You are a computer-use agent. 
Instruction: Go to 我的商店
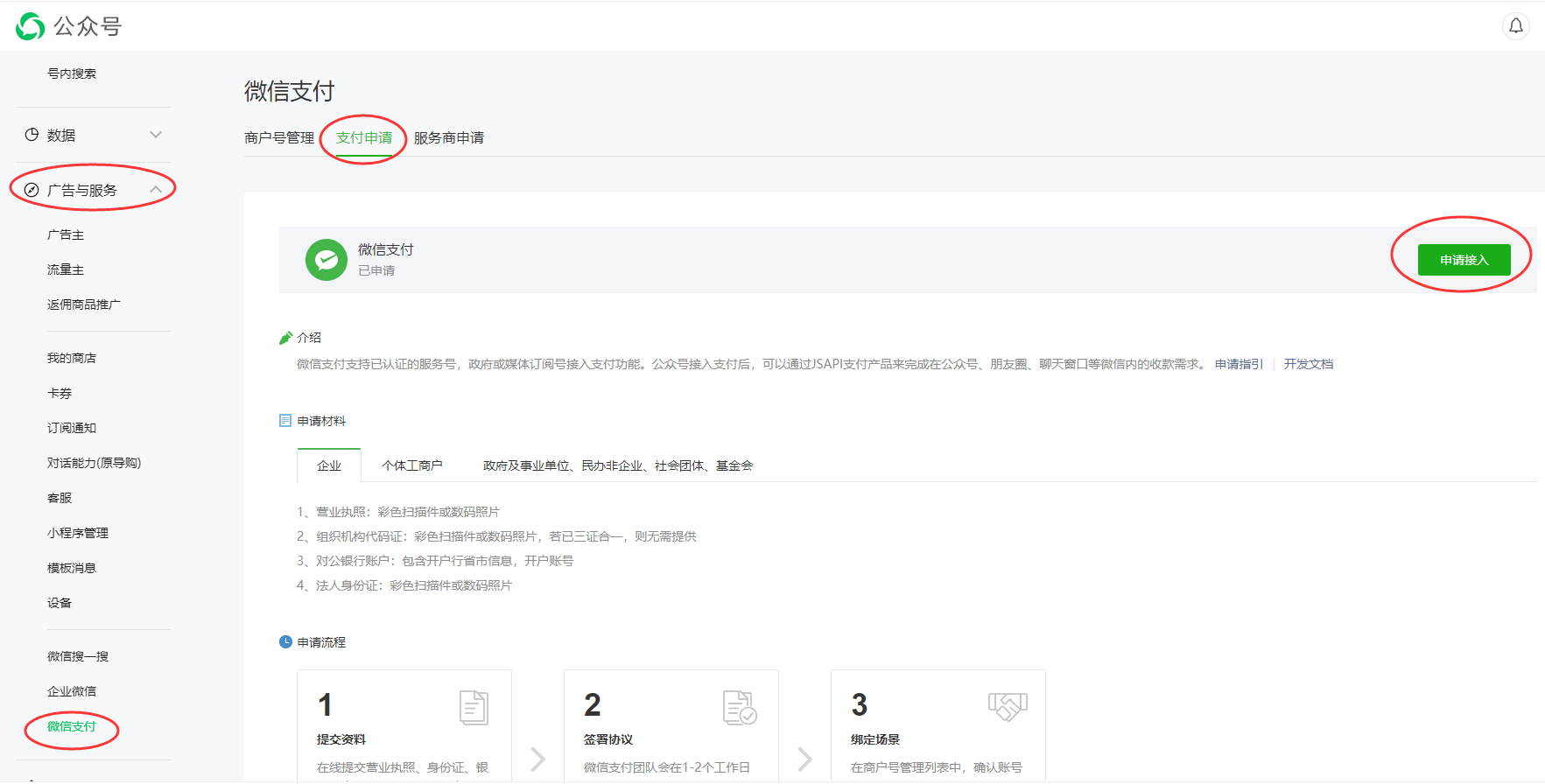(72, 358)
